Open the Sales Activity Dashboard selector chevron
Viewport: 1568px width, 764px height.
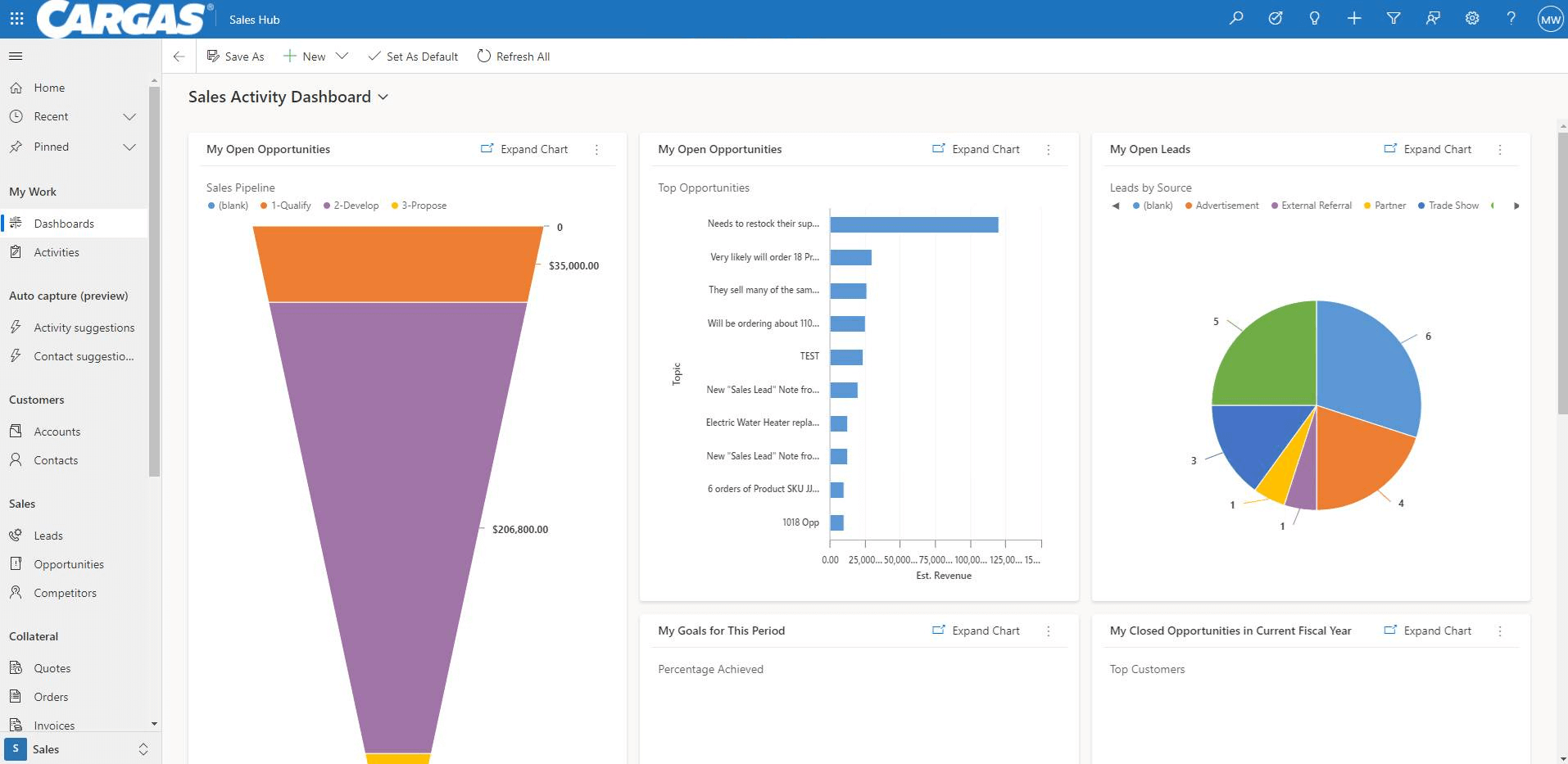point(383,97)
